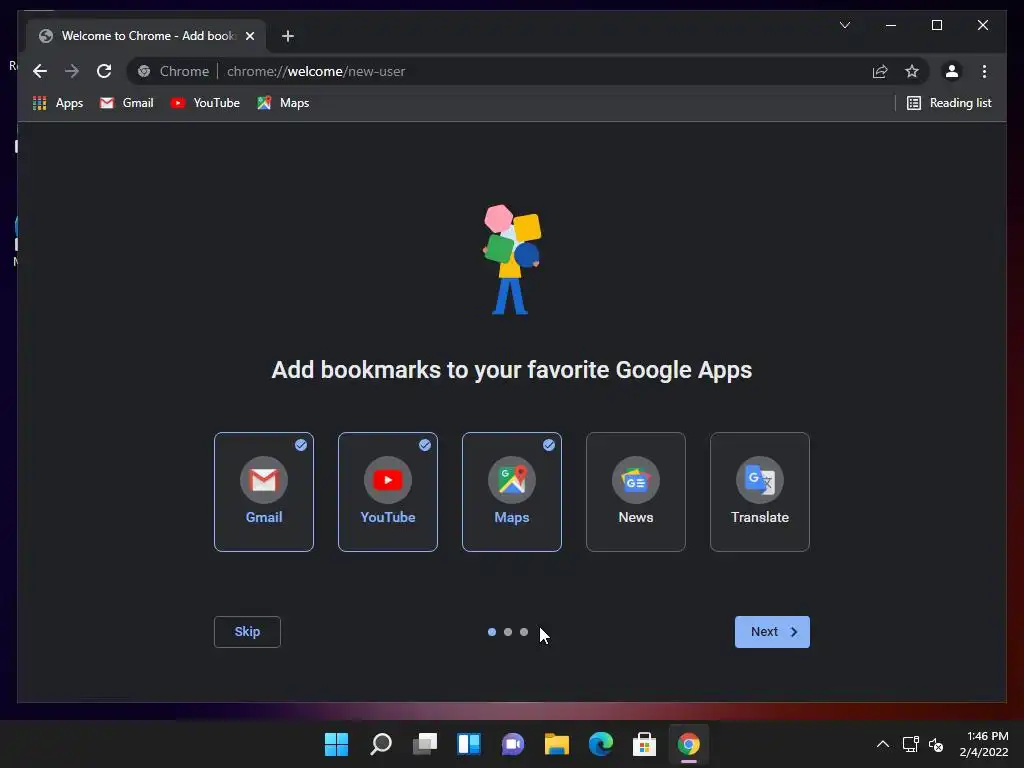The height and width of the screenshot is (768, 1024).
Task: Bookmark this tab with the star icon
Action: [912, 71]
